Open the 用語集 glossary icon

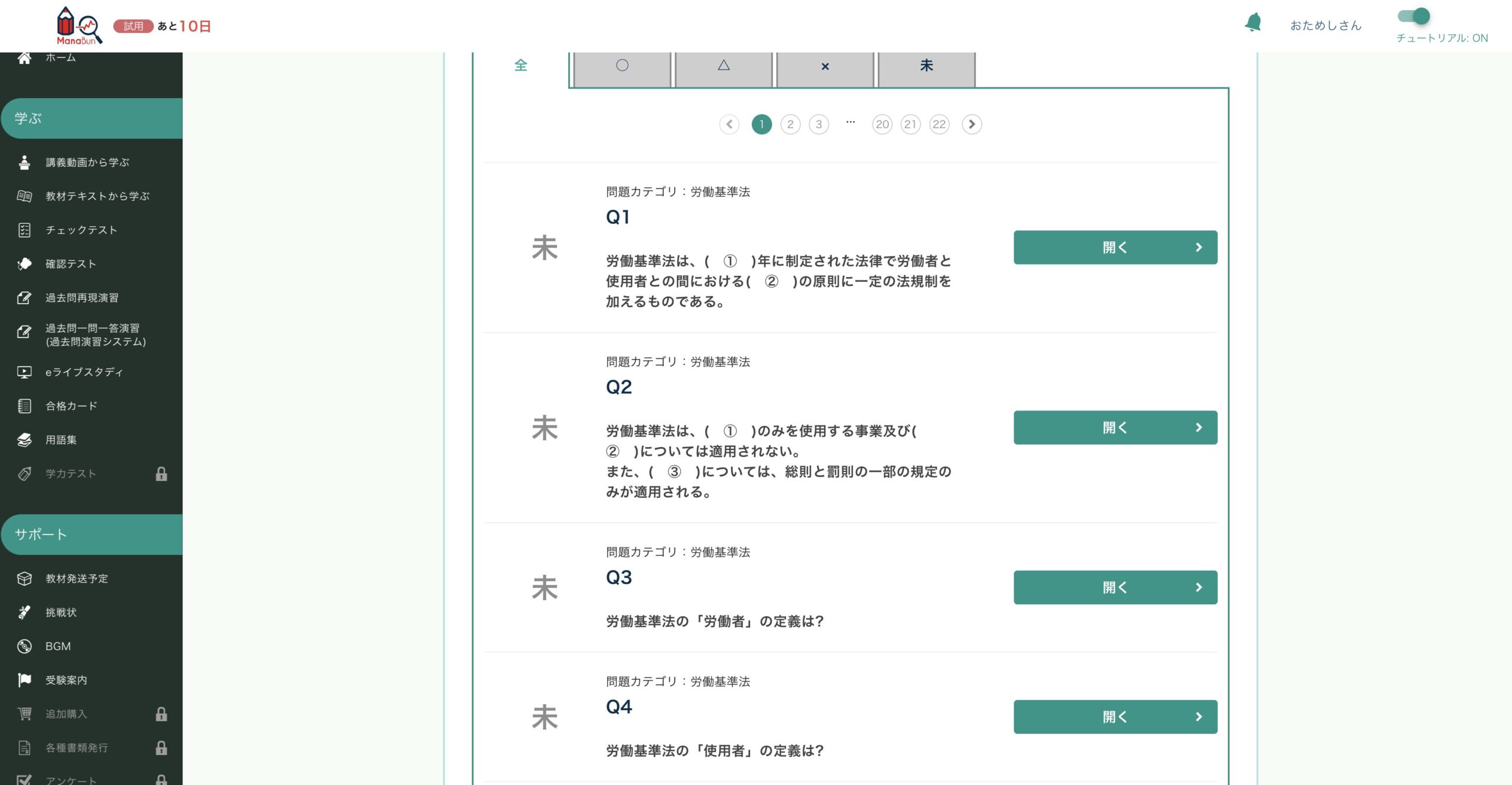(24, 440)
